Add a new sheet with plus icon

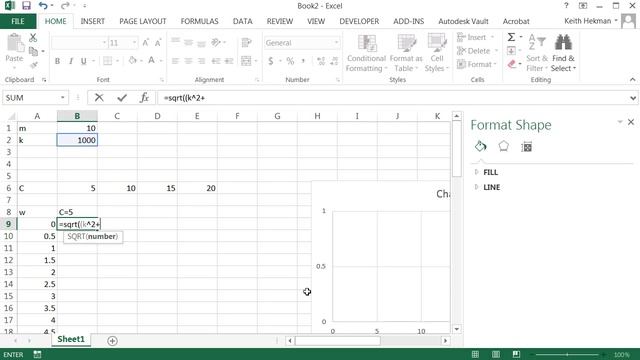tap(112, 340)
